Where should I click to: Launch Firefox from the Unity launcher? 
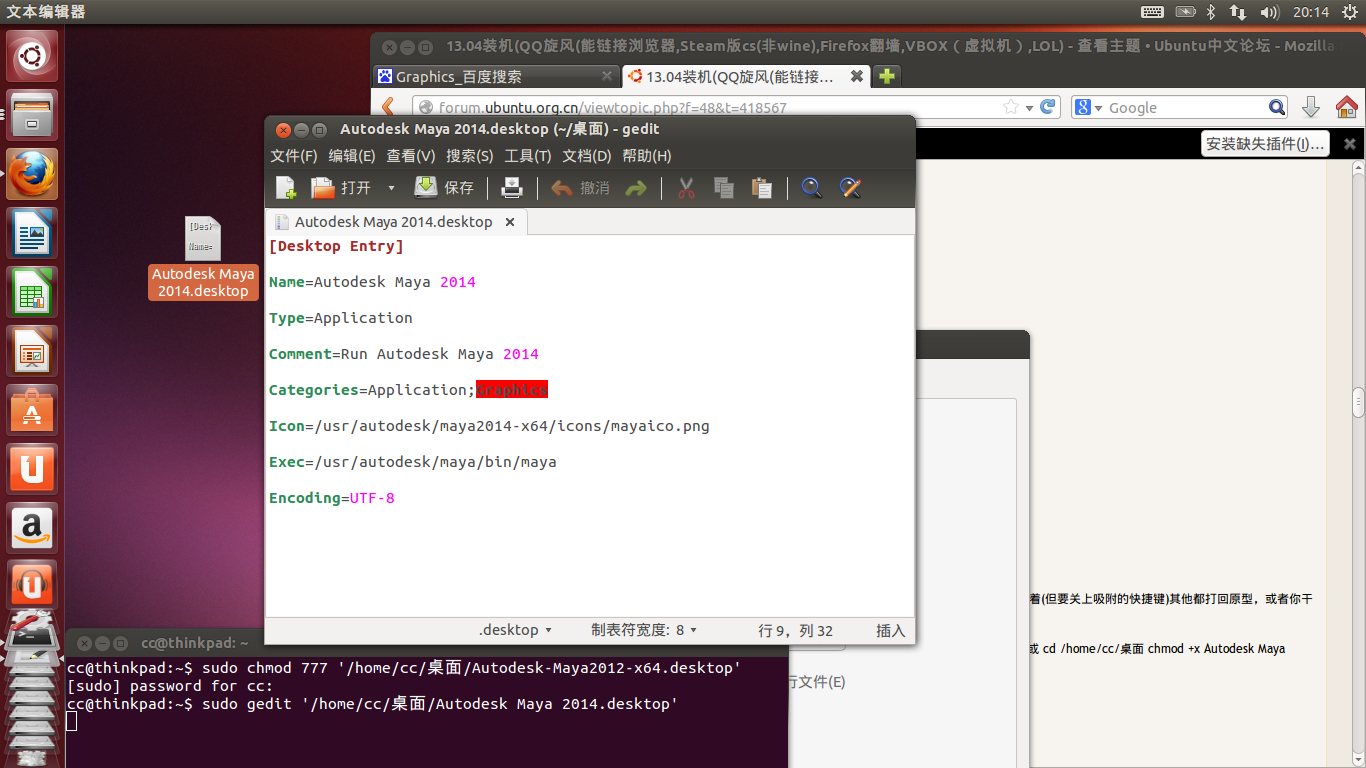point(33,174)
